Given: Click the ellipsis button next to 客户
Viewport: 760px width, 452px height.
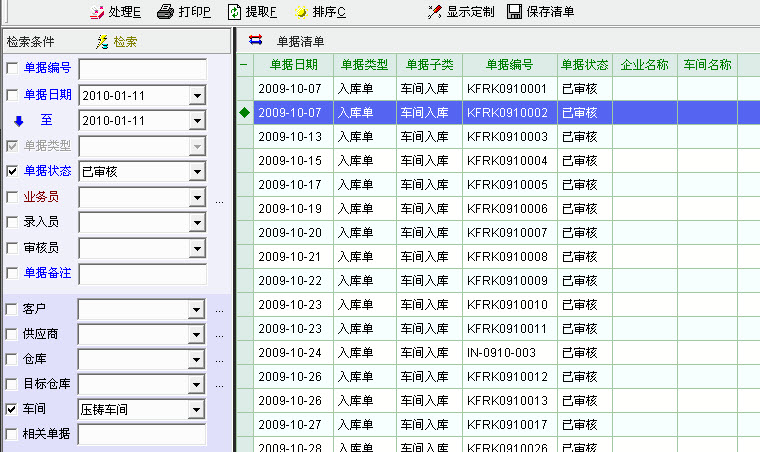Looking at the screenshot, I should coord(219,310).
